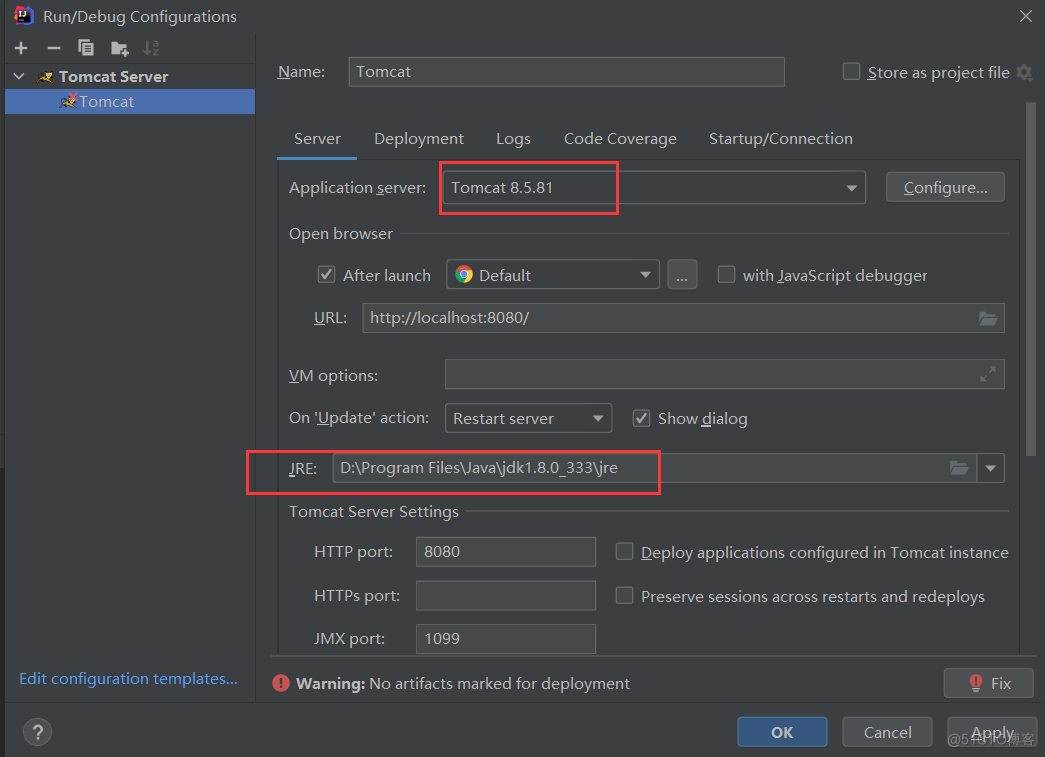Open Store as project file gear settings
The image size is (1045, 757).
click(x=1024, y=73)
